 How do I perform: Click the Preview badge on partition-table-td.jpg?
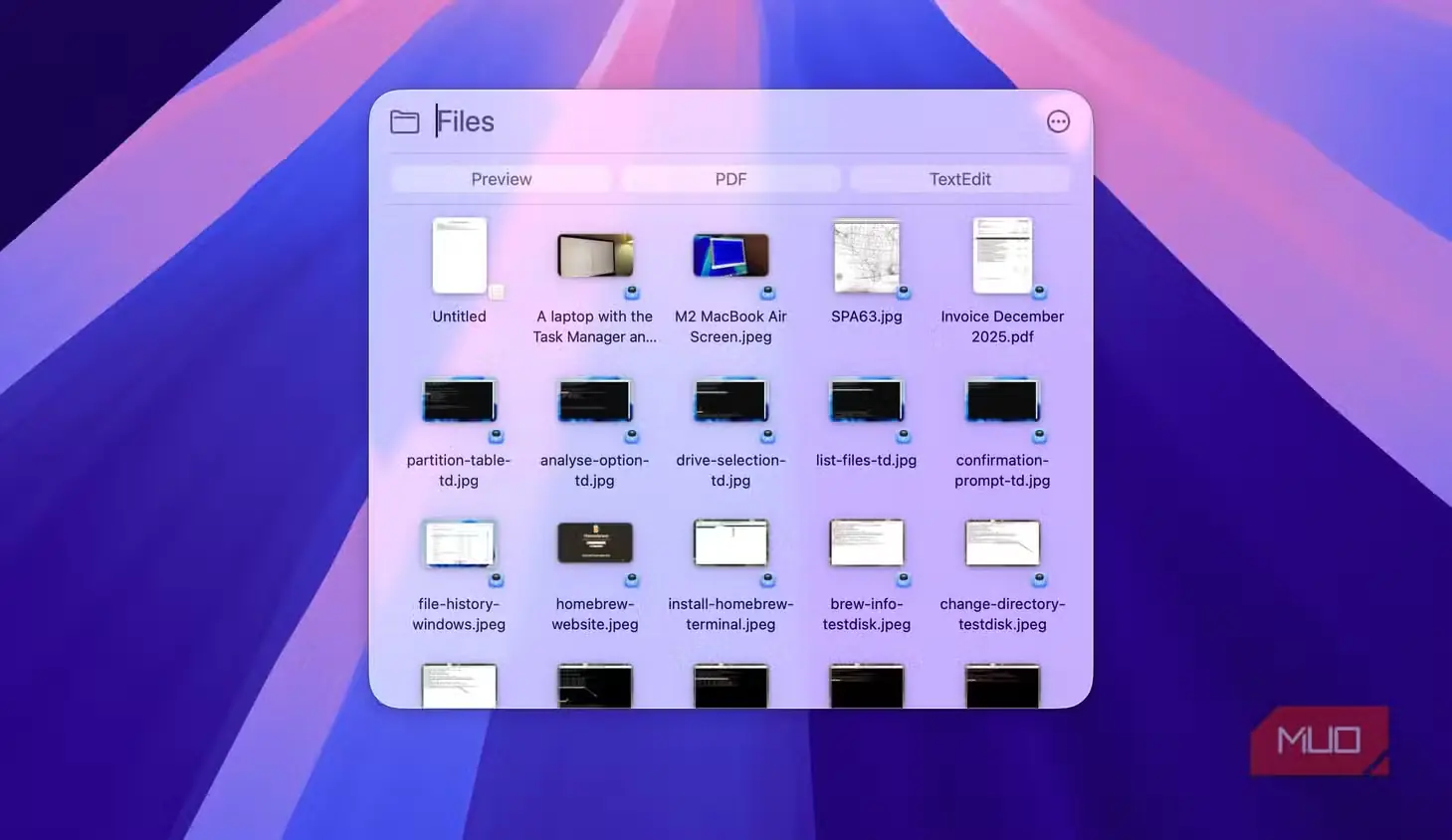coord(496,436)
